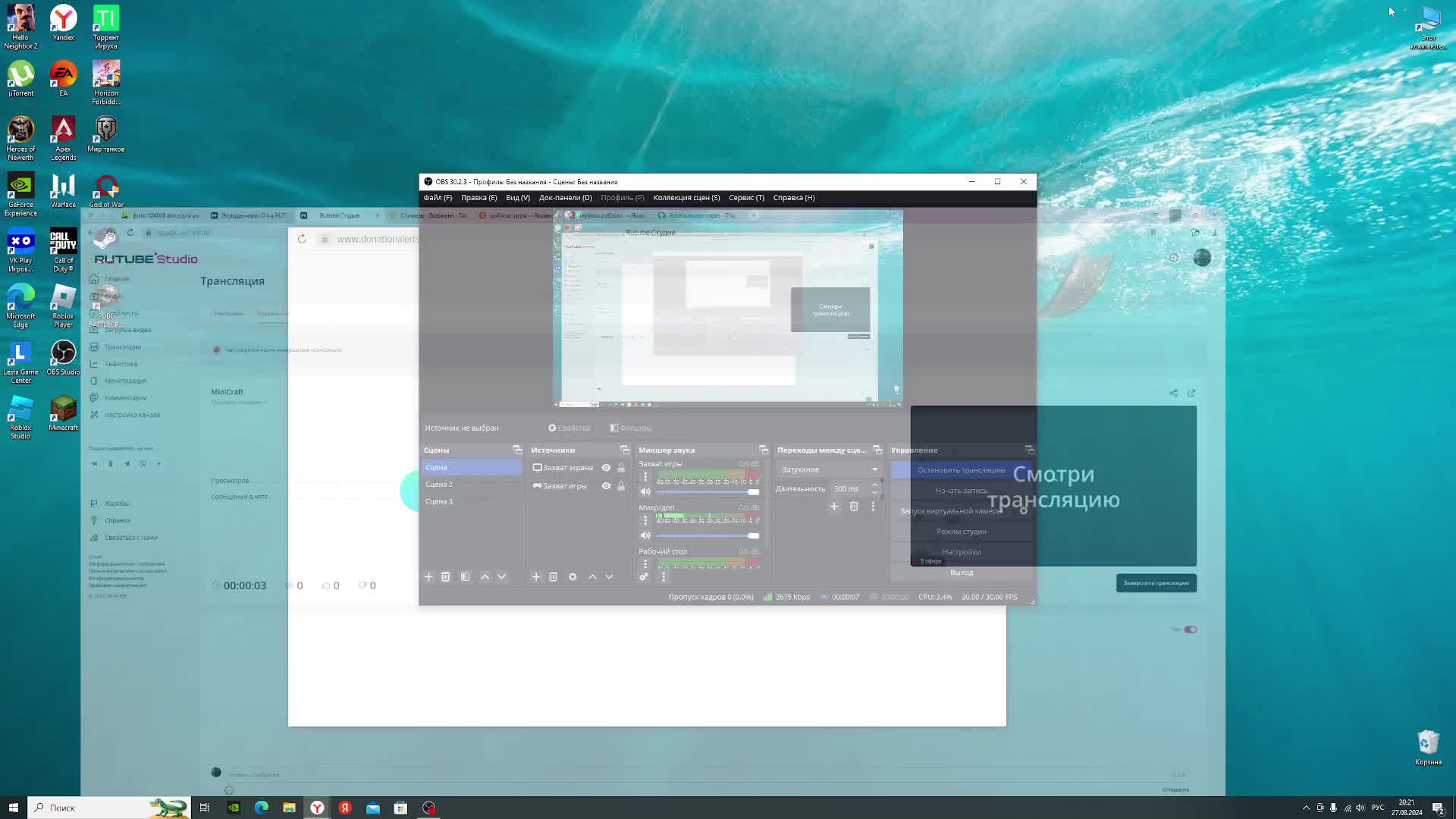Viewport: 1456px width, 819px height.
Task: Add a new scene with the plus icon
Action: 428,577
